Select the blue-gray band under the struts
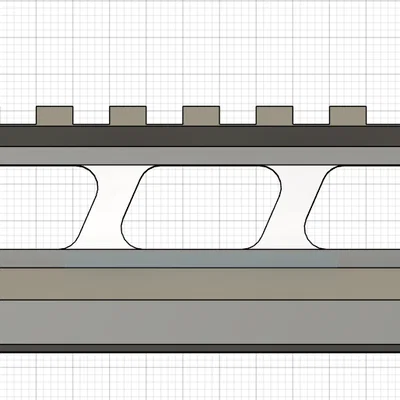 [200, 258]
